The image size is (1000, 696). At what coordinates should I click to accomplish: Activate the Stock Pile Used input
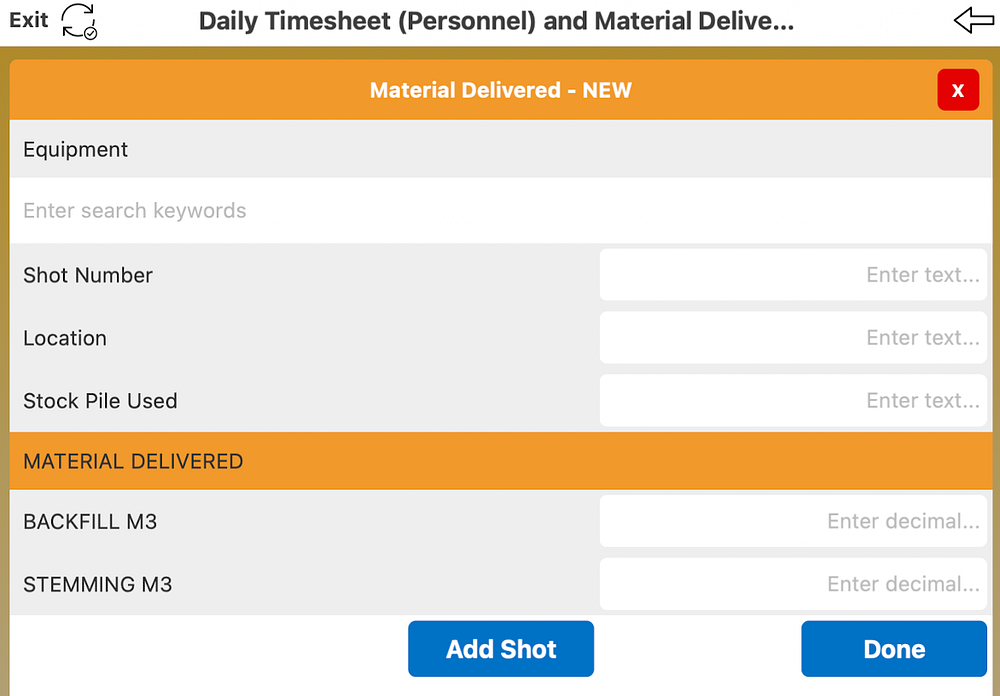[x=793, y=401]
